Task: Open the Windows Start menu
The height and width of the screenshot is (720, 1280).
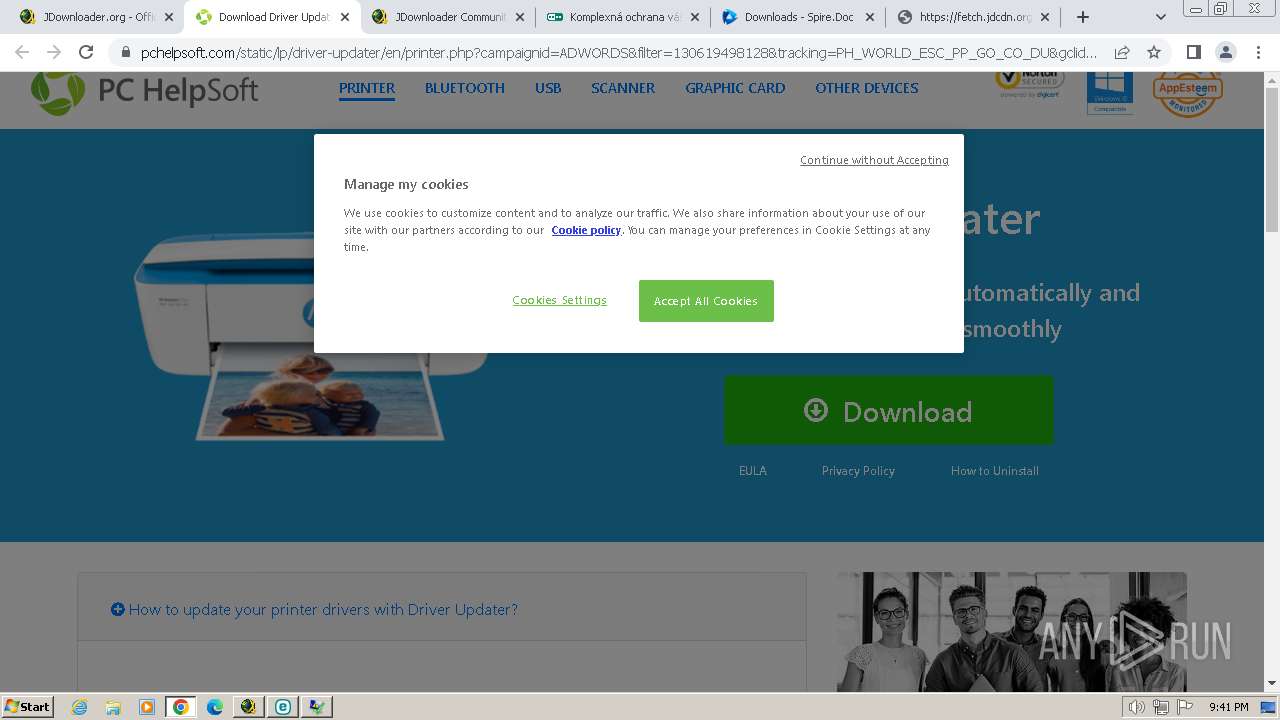Action: 28,707
